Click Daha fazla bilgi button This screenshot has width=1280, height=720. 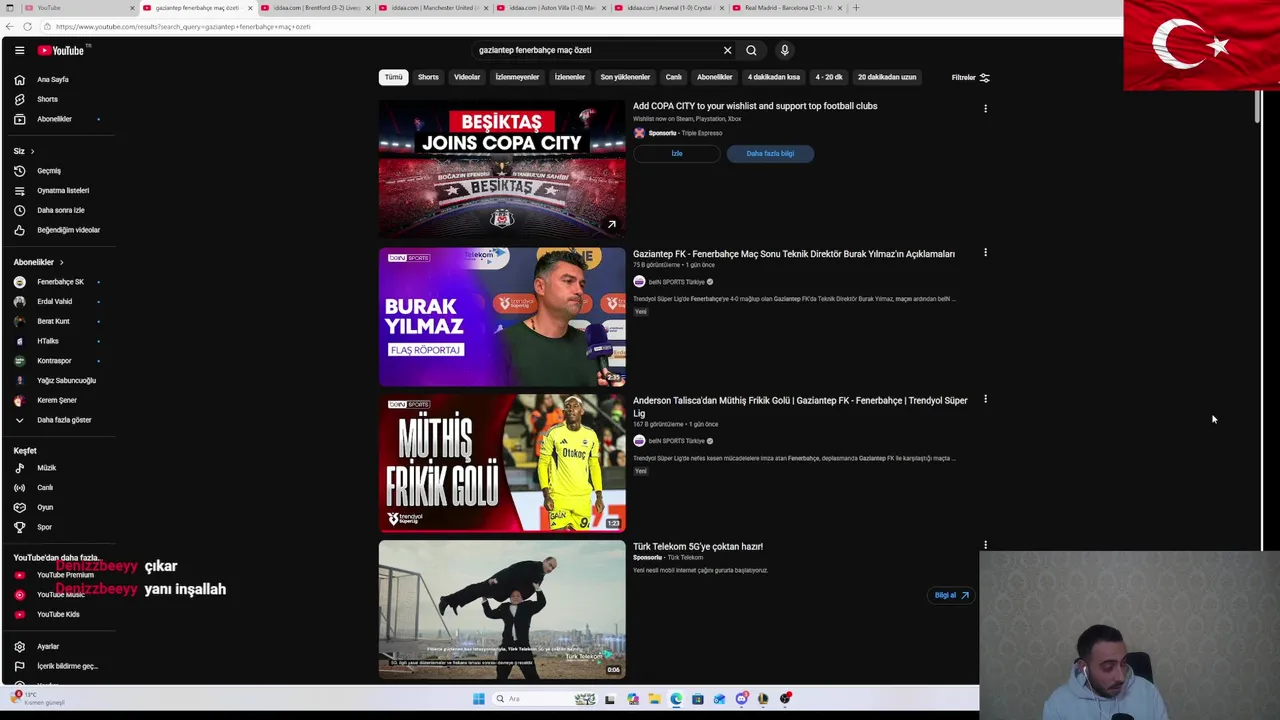[x=770, y=153]
